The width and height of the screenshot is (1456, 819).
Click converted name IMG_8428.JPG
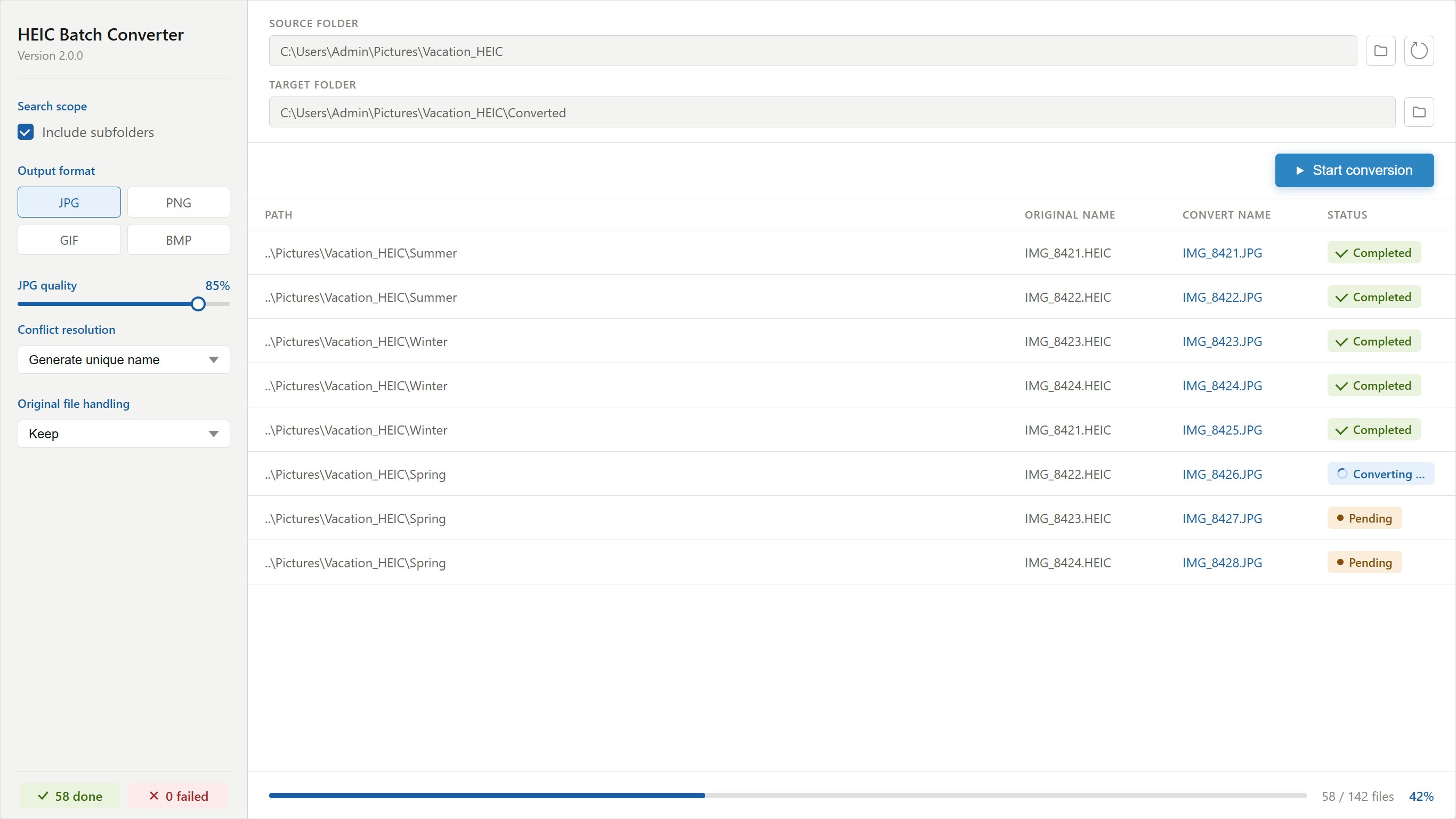pyautogui.click(x=1222, y=563)
